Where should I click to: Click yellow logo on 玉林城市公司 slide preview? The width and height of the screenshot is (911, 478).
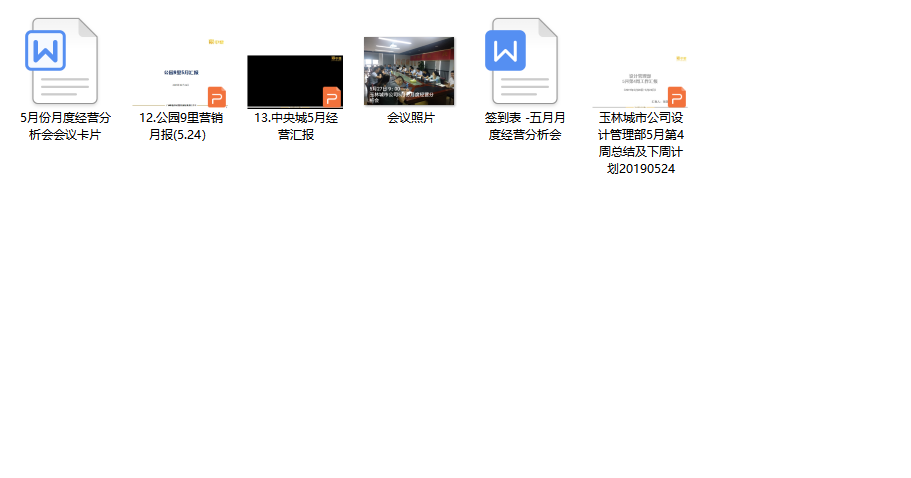(680, 59)
